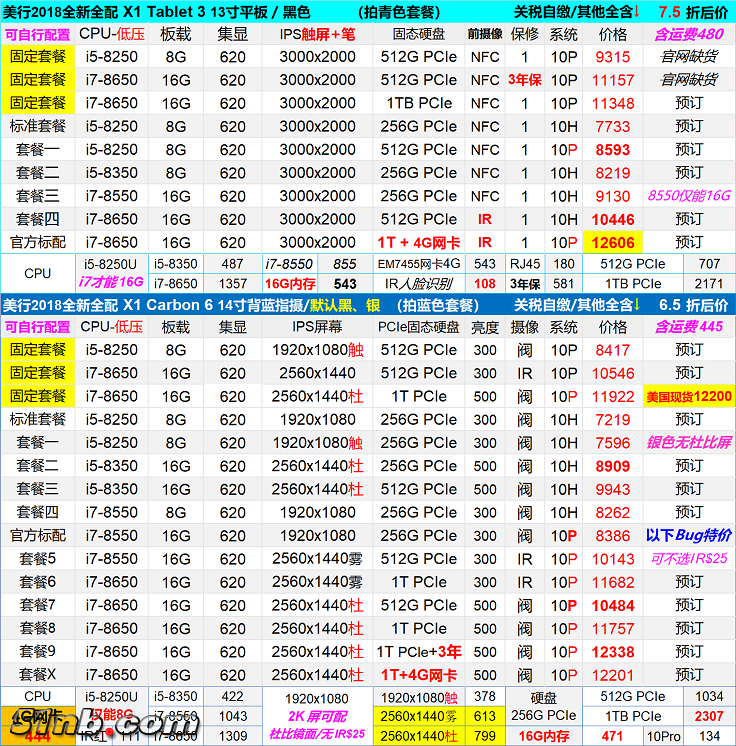The image size is (736, 746).
Task: Click the red 2307 price cell
Action: (708, 716)
